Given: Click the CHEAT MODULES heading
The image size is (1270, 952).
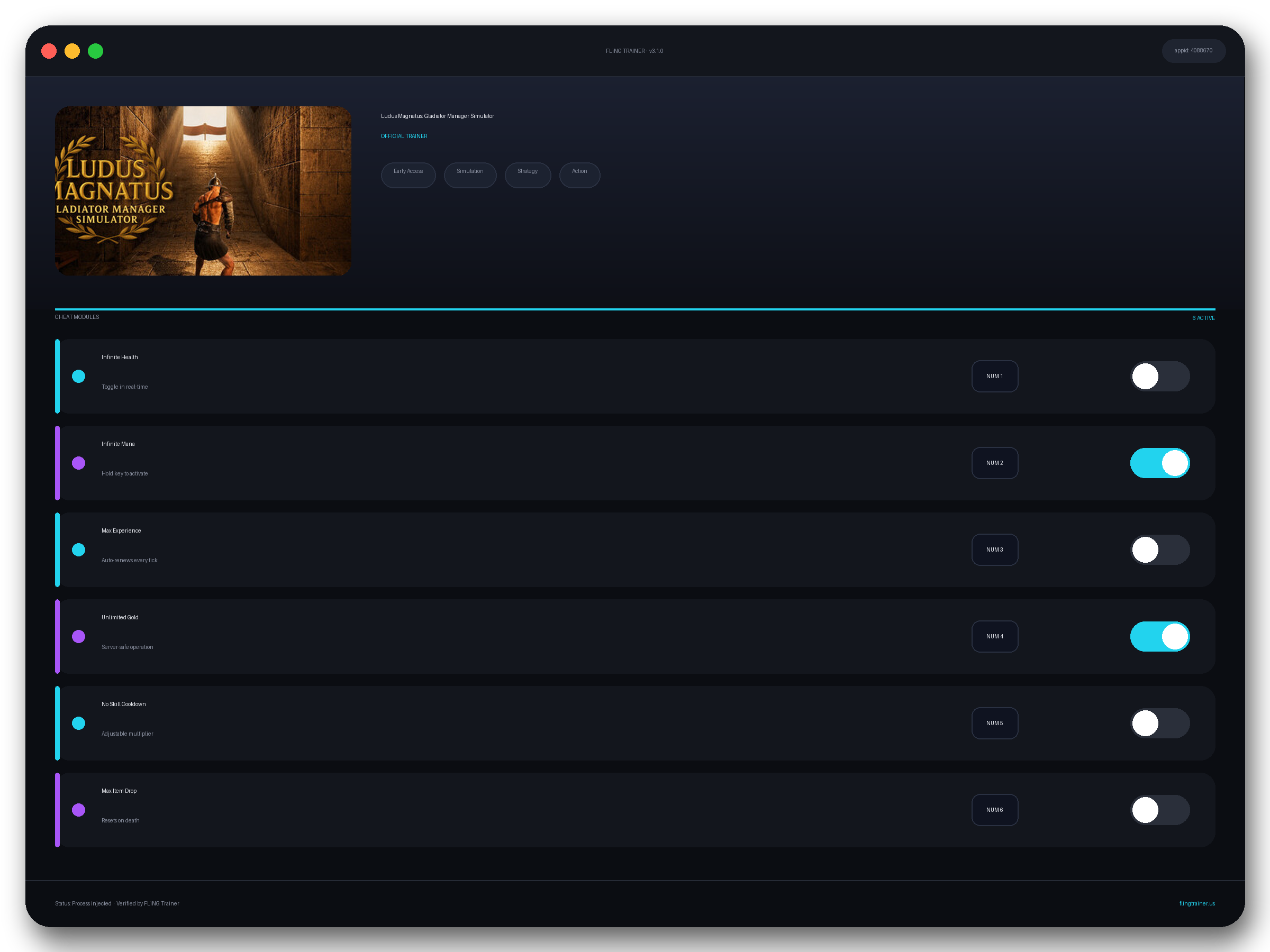Looking at the screenshot, I should (77, 317).
